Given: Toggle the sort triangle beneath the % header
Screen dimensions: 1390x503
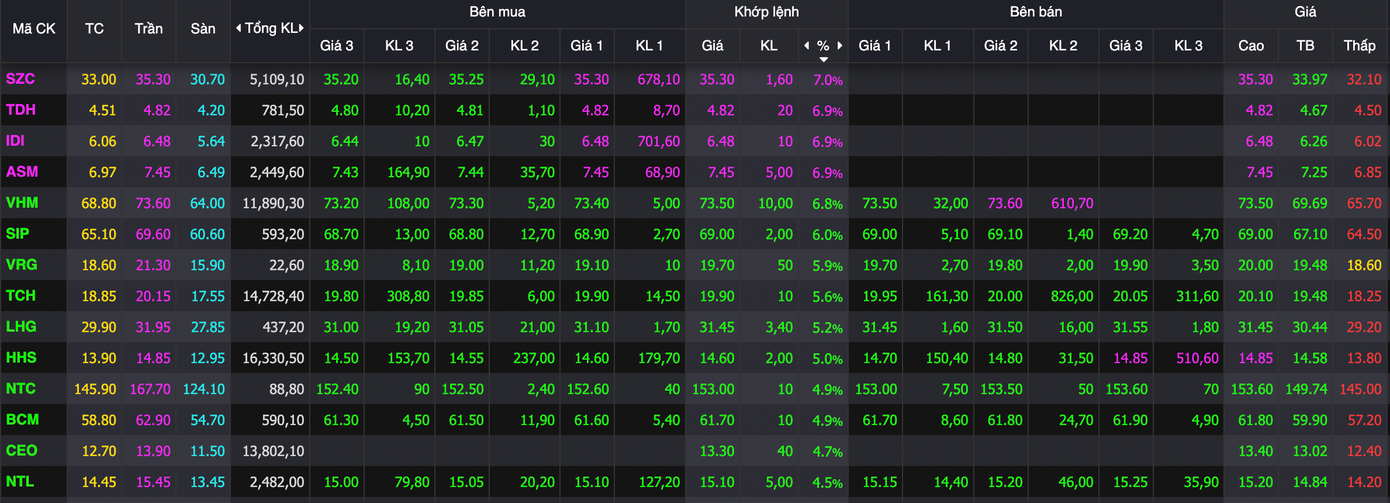Looking at the screenshot, I should (822, 59).
